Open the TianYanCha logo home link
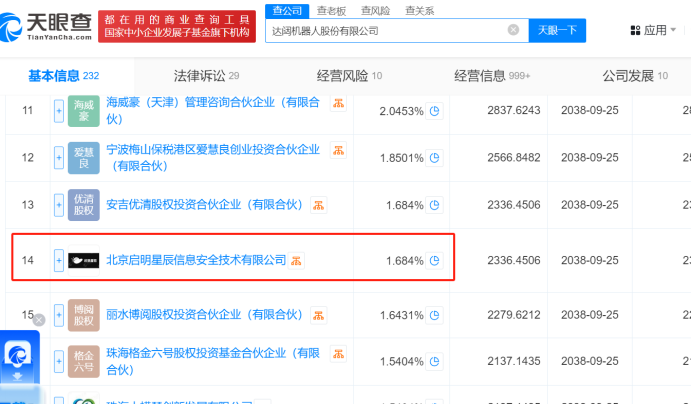Image resolution: width=692 pixels, height=404 pixels. [46, 27]
